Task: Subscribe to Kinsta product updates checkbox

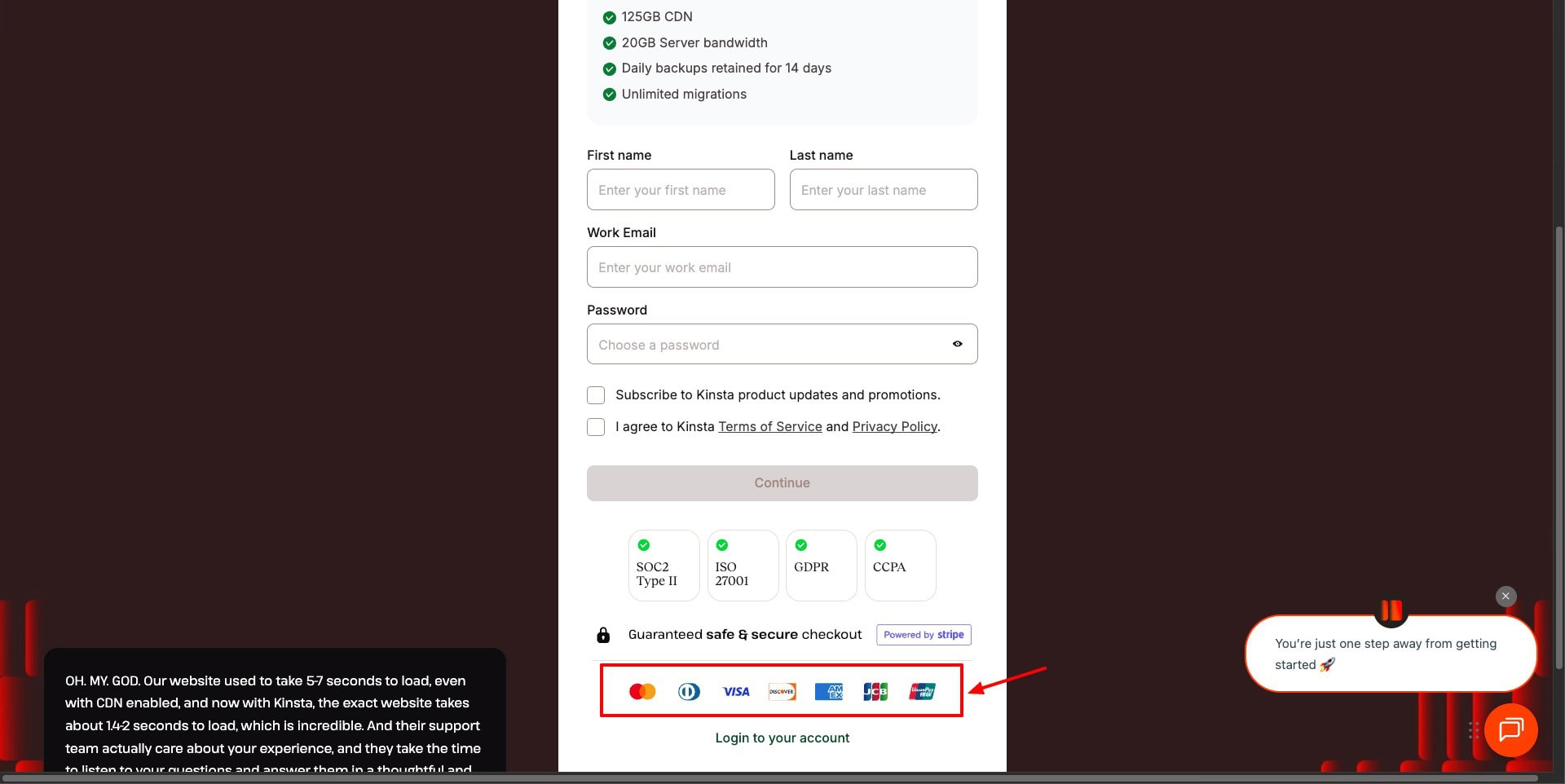Action: (x=596, y=395)
